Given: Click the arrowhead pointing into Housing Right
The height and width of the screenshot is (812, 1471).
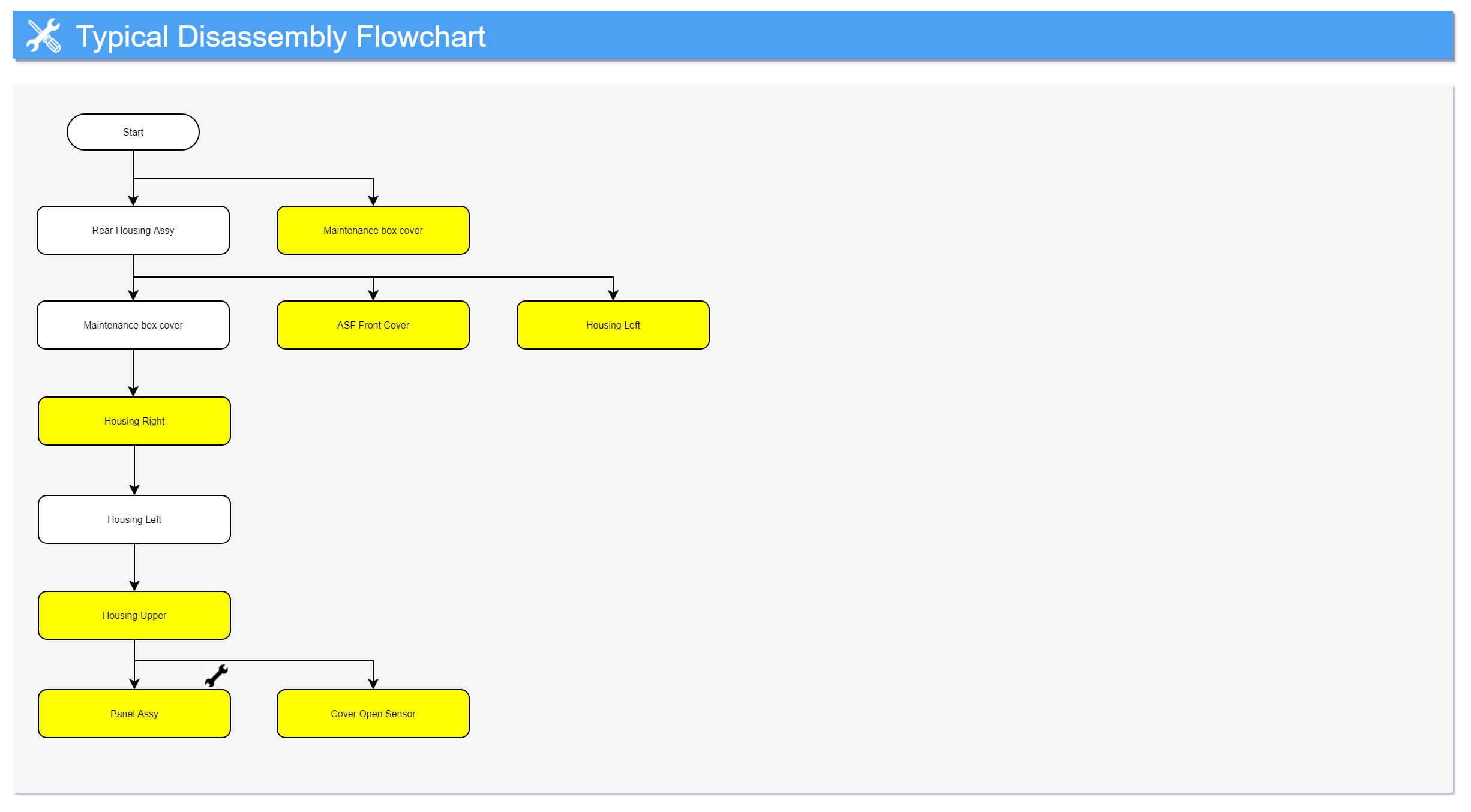Looking at the screenshot, I should (133, 392).
